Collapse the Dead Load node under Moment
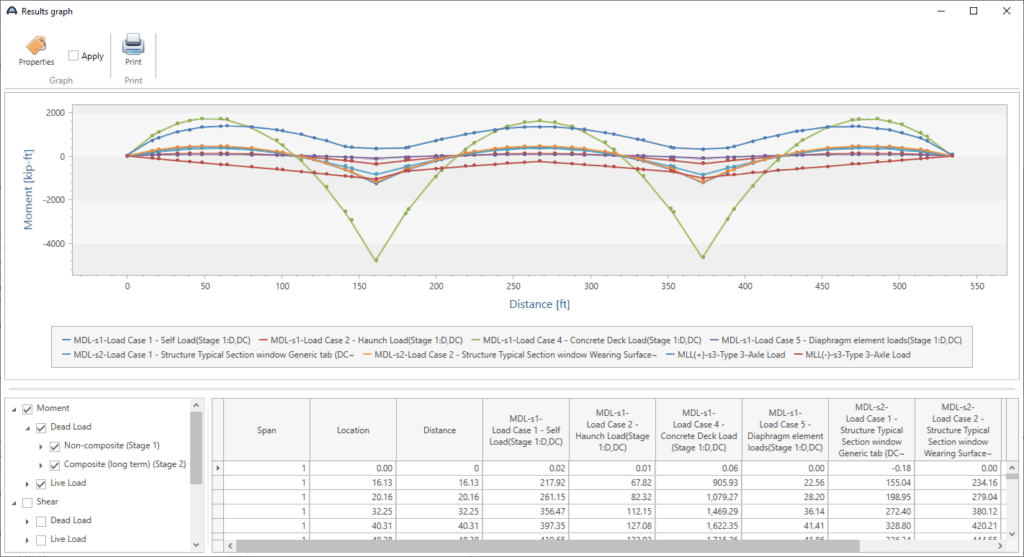The height and width of the screenshot is (557, 1024). 26,428
